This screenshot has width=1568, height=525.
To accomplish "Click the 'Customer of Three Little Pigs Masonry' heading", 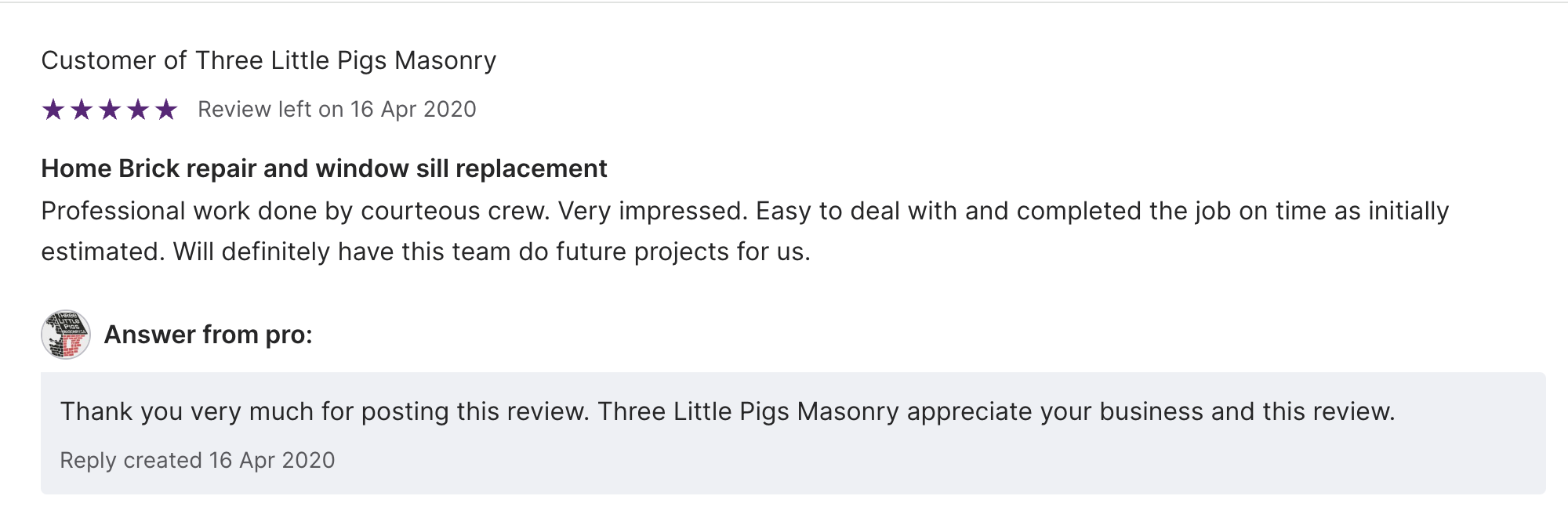I will pos(268,60).
